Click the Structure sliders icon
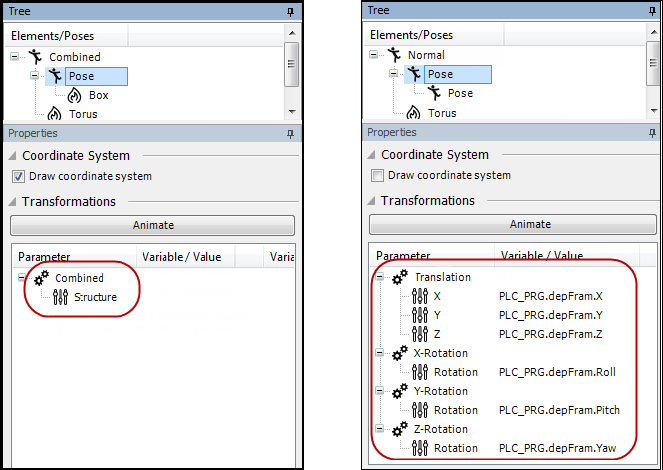This screenshot has width=663, height=470. pos(60,297)
